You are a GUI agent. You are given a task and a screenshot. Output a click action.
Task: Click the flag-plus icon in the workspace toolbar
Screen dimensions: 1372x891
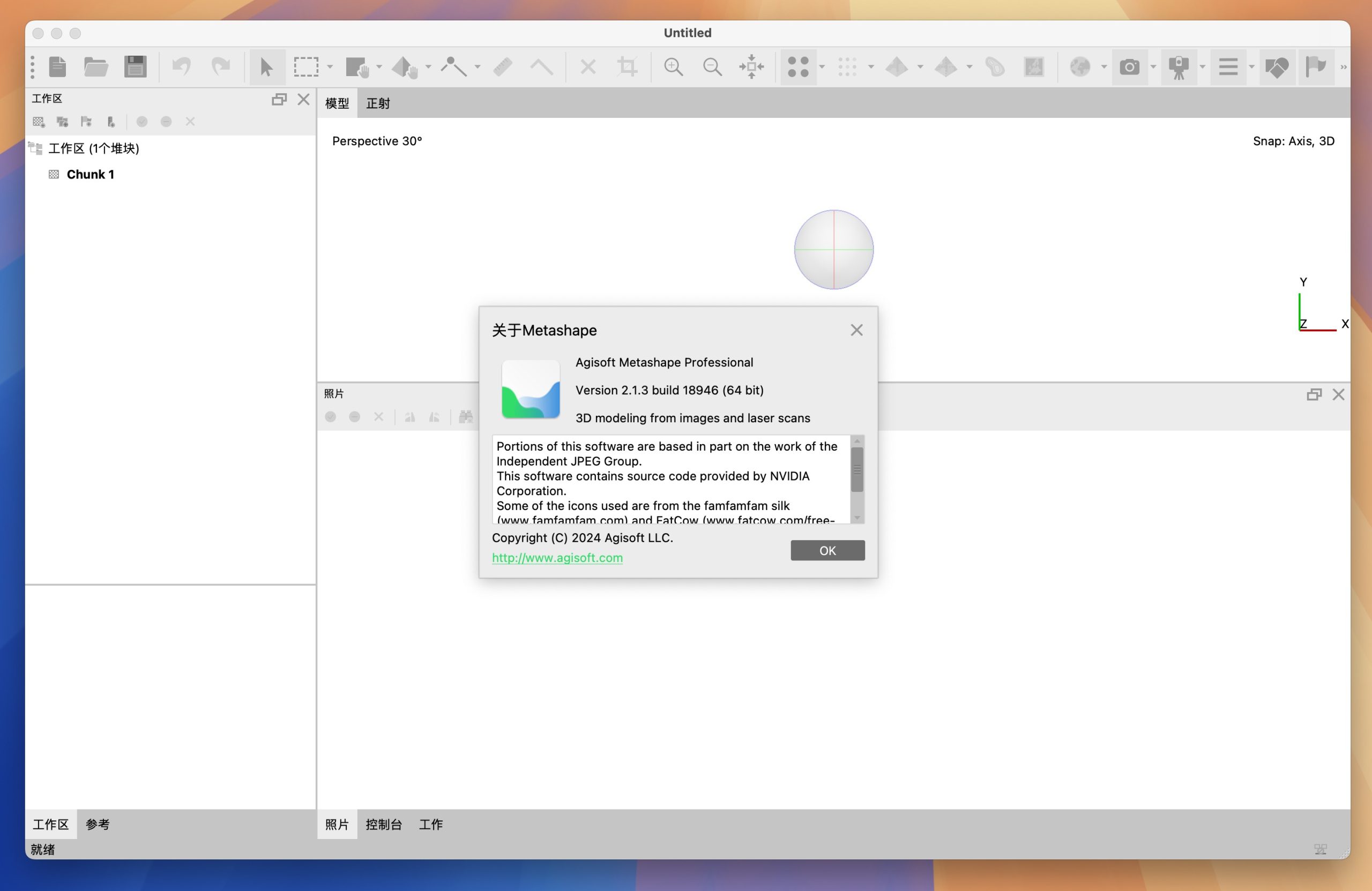tap(86, 122)
